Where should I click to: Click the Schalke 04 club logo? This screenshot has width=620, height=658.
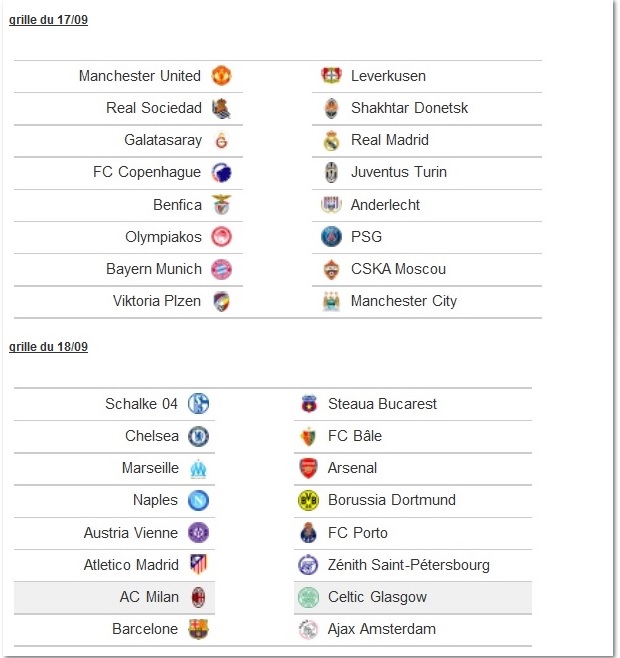[198, 404]
